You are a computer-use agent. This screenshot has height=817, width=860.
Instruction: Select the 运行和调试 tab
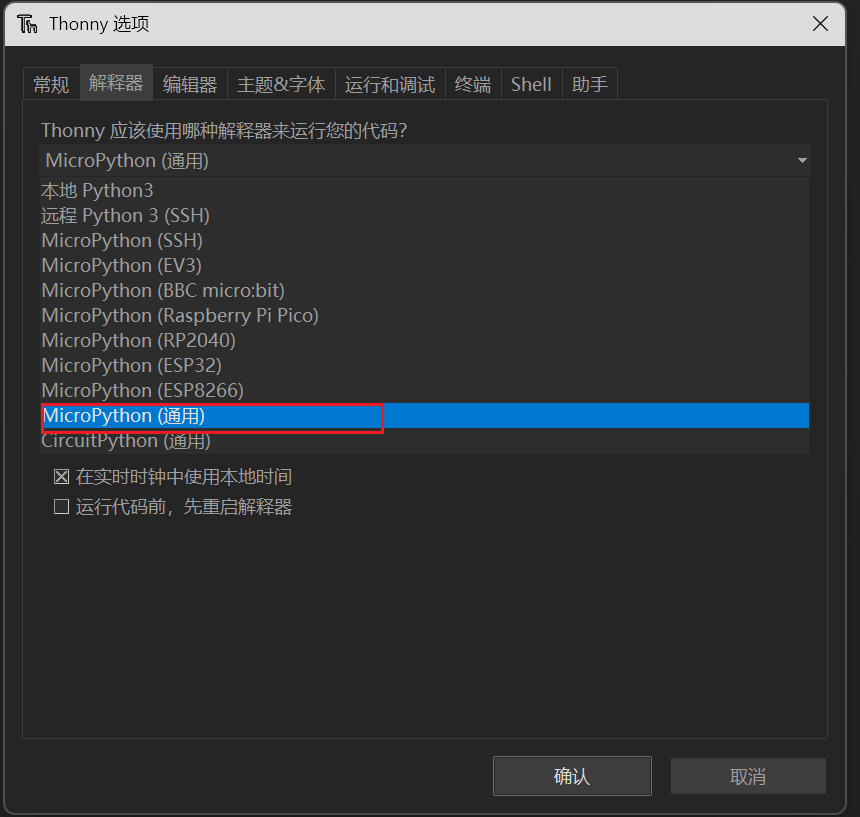390,84
